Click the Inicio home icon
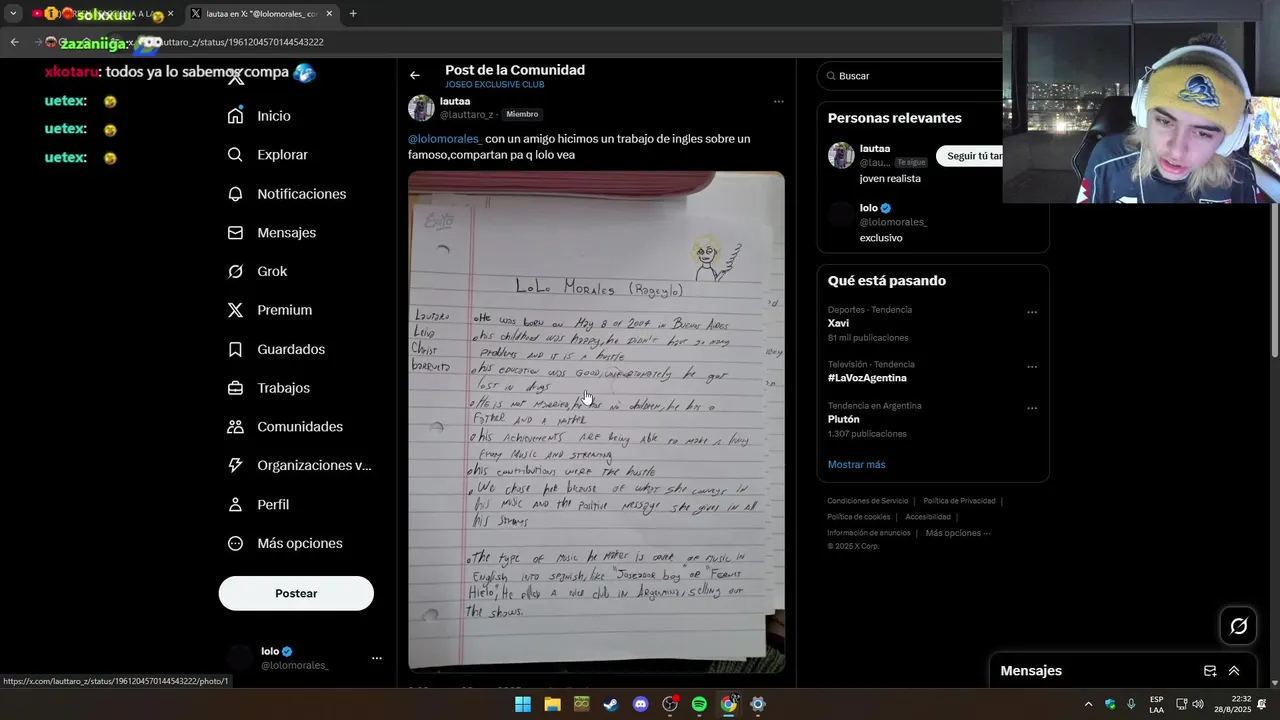 (235, 116)
